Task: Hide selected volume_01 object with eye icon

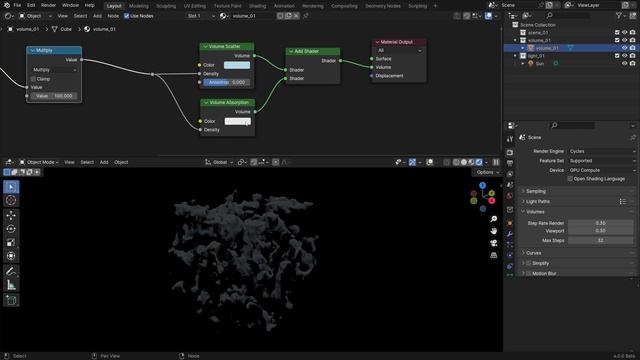Action: click(x=624, y=48)
